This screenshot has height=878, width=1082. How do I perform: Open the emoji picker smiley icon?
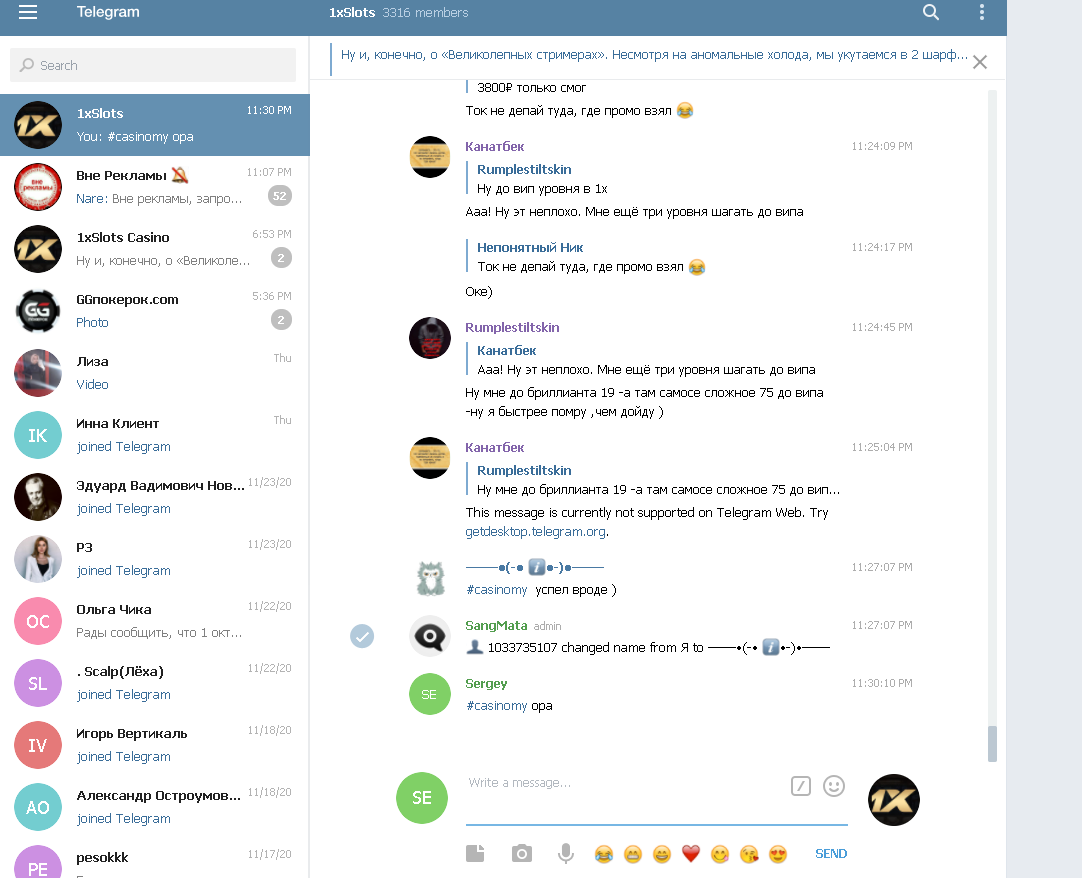(x=833, y=786)
